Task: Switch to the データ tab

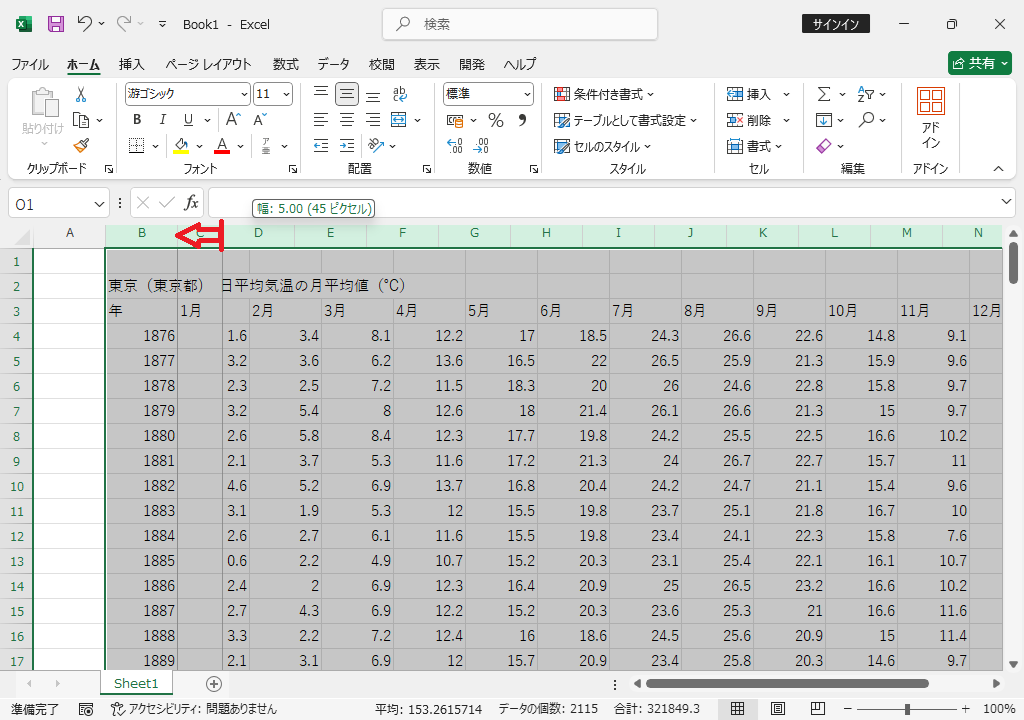Action: (x=334, y=64)
